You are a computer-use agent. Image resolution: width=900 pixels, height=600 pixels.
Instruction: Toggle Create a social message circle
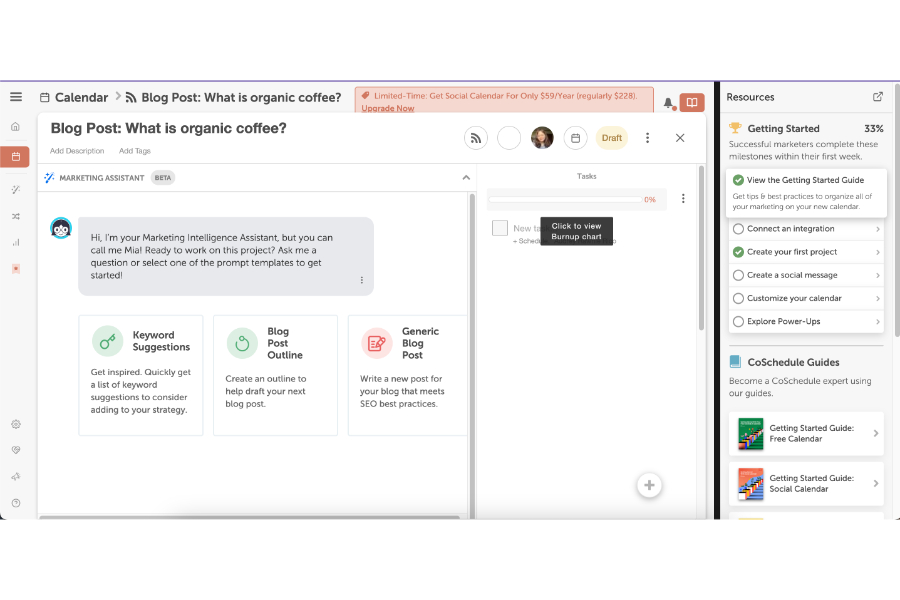(738, 276)
